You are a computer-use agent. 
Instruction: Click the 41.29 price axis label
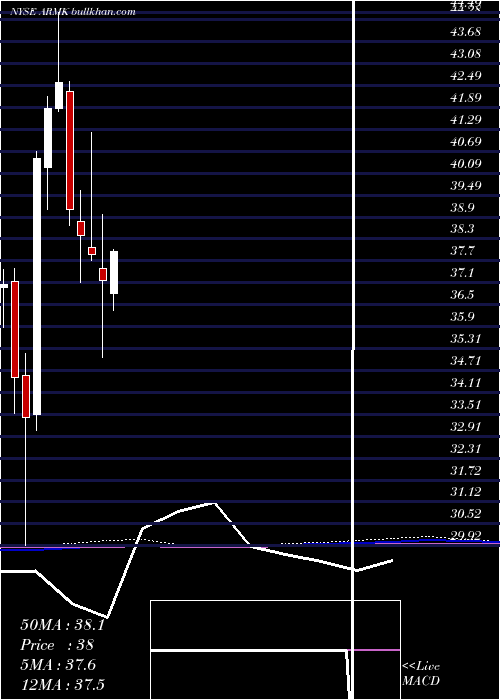tap(466, 119)
